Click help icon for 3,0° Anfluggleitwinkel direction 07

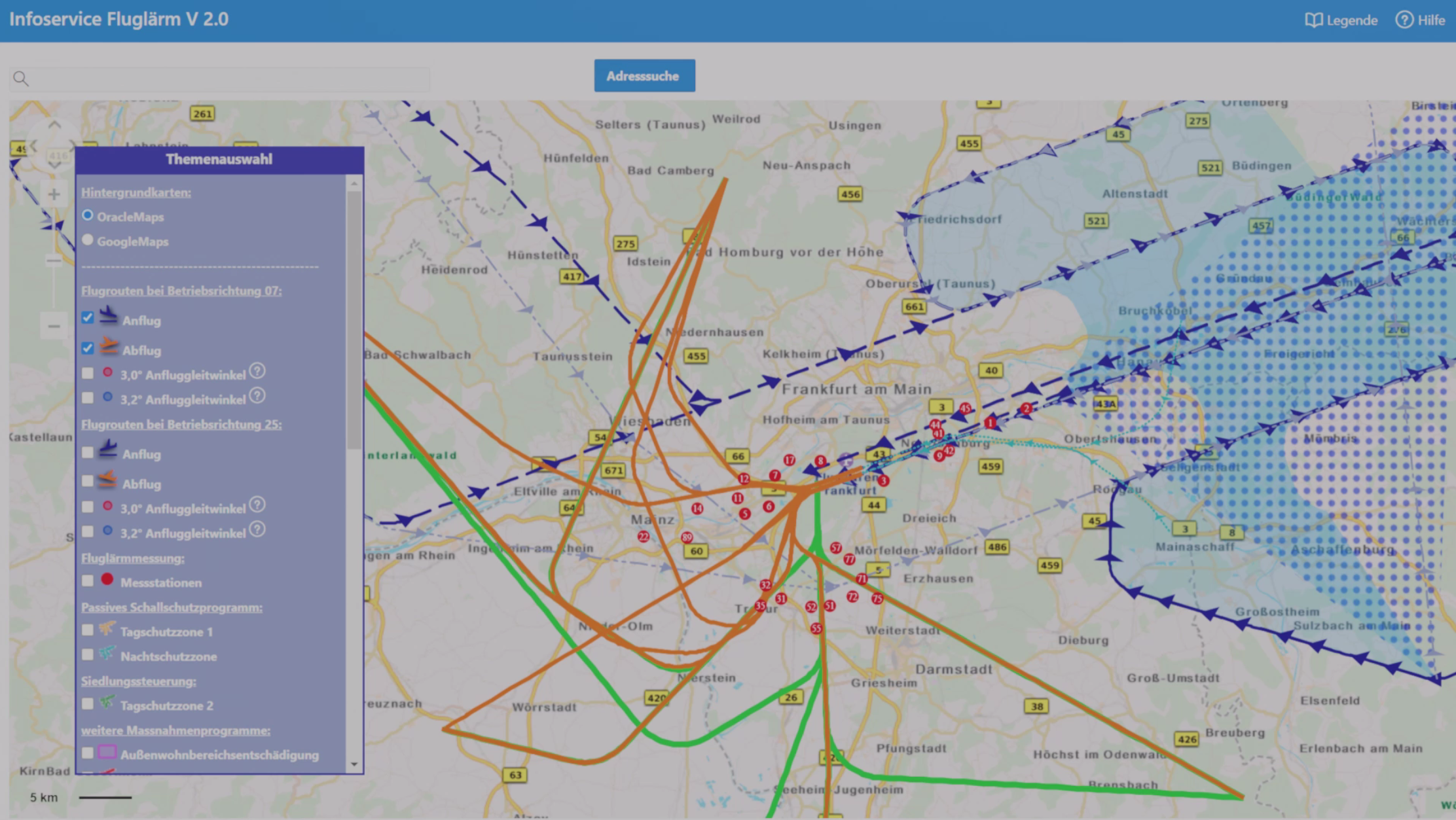[258, 371]
